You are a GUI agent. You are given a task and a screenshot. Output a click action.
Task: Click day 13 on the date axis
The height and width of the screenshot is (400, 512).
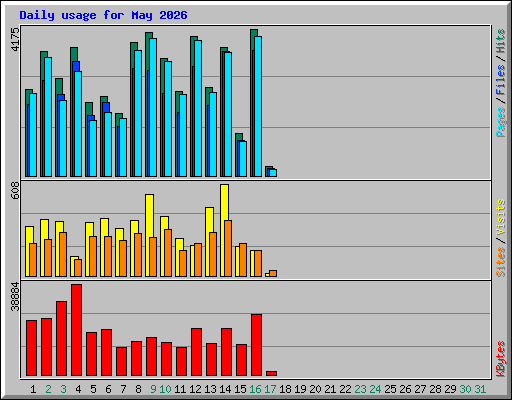(x=210, y=389)
